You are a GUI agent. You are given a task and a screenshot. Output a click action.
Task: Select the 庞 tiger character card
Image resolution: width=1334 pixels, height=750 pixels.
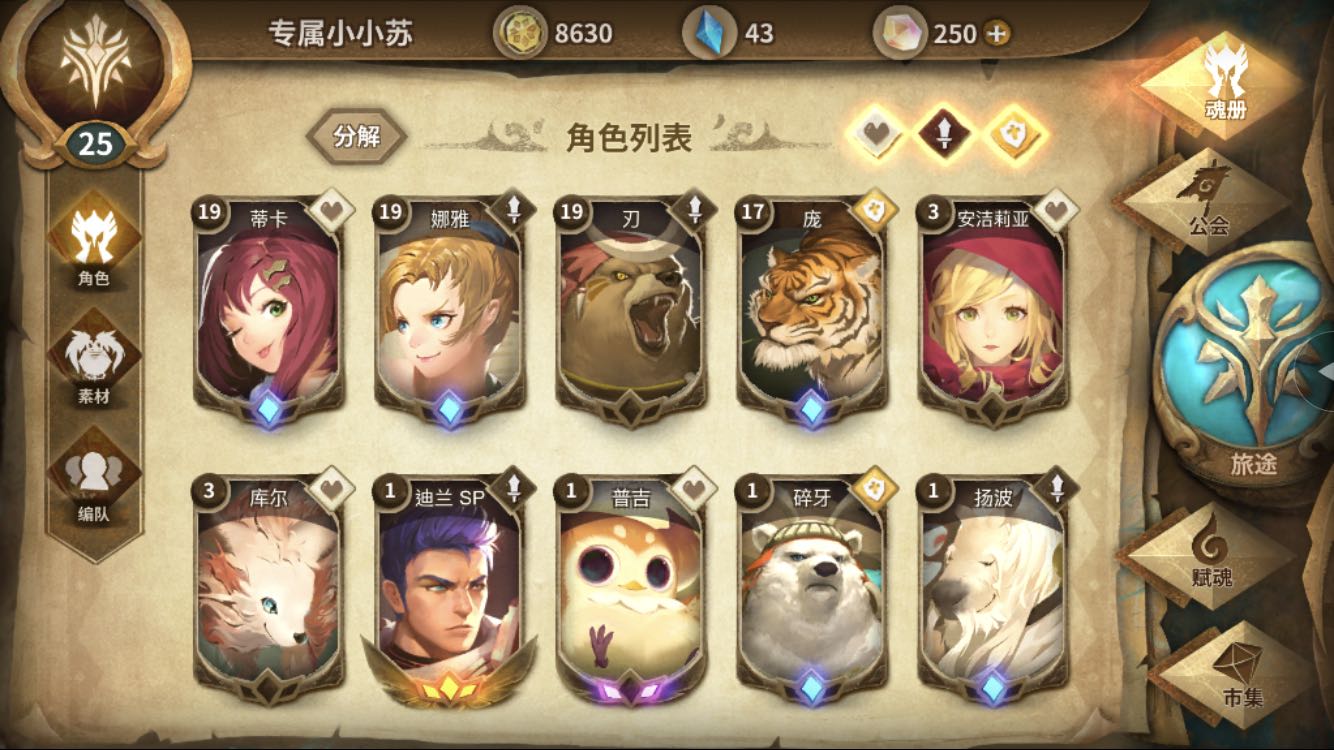click(x=812, y=310)
